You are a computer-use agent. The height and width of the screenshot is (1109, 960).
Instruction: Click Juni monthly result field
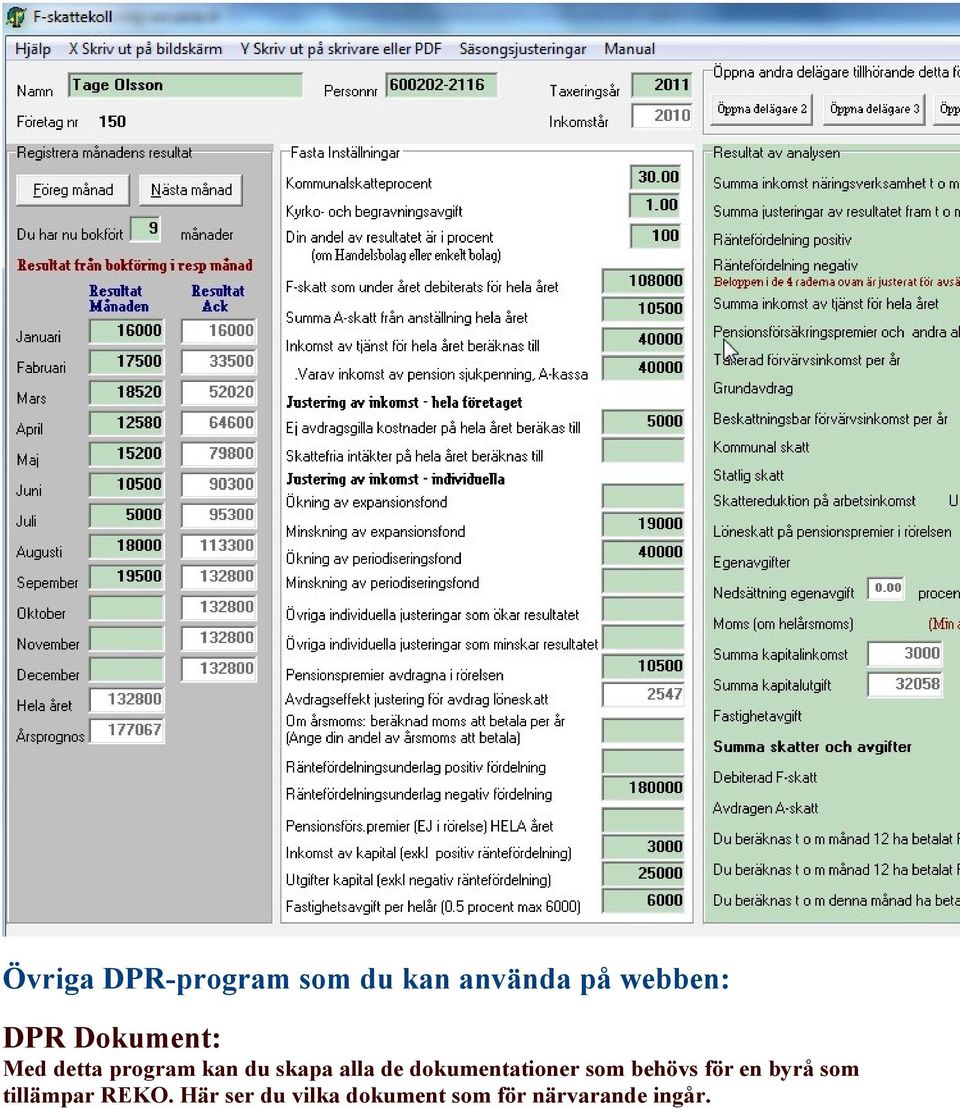(127, 484)
